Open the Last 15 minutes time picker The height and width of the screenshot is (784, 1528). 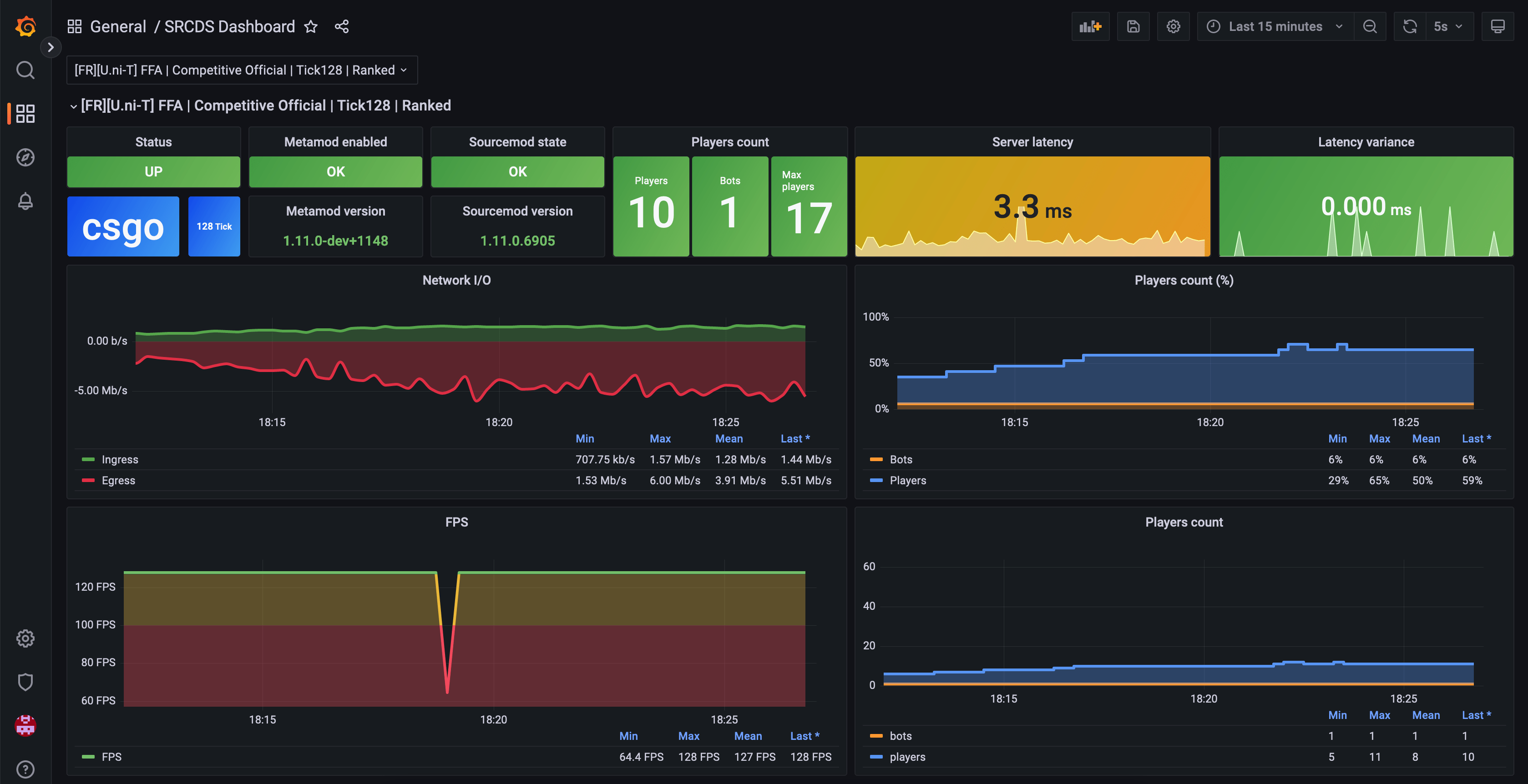coord(1275,27)
